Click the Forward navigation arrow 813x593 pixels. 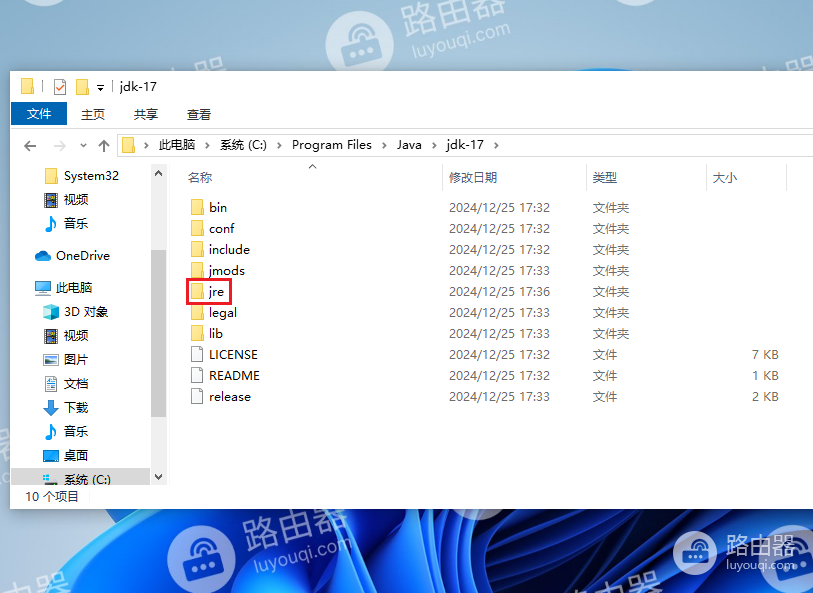click(x=60, y=146)
